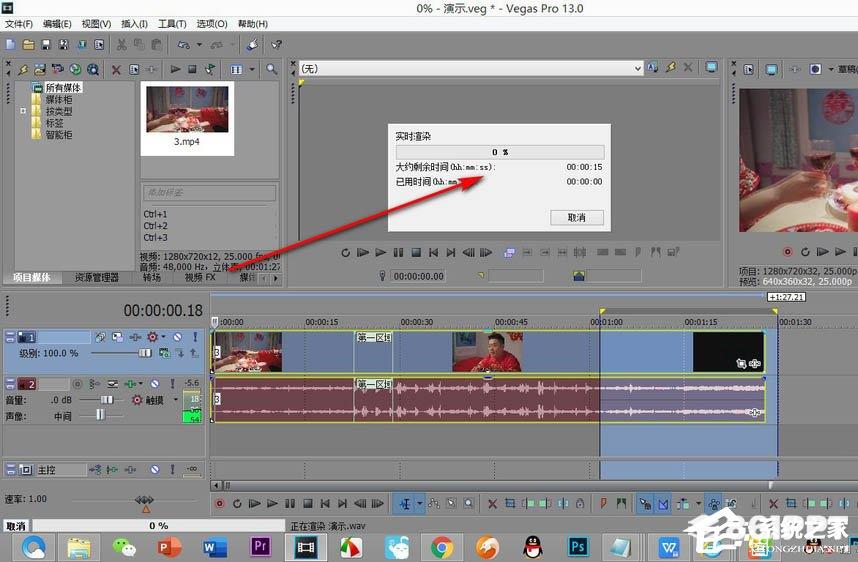Select the 智能柜 folder in tree
This screenshot has width=858, height=562.
(x=59, y=135)
